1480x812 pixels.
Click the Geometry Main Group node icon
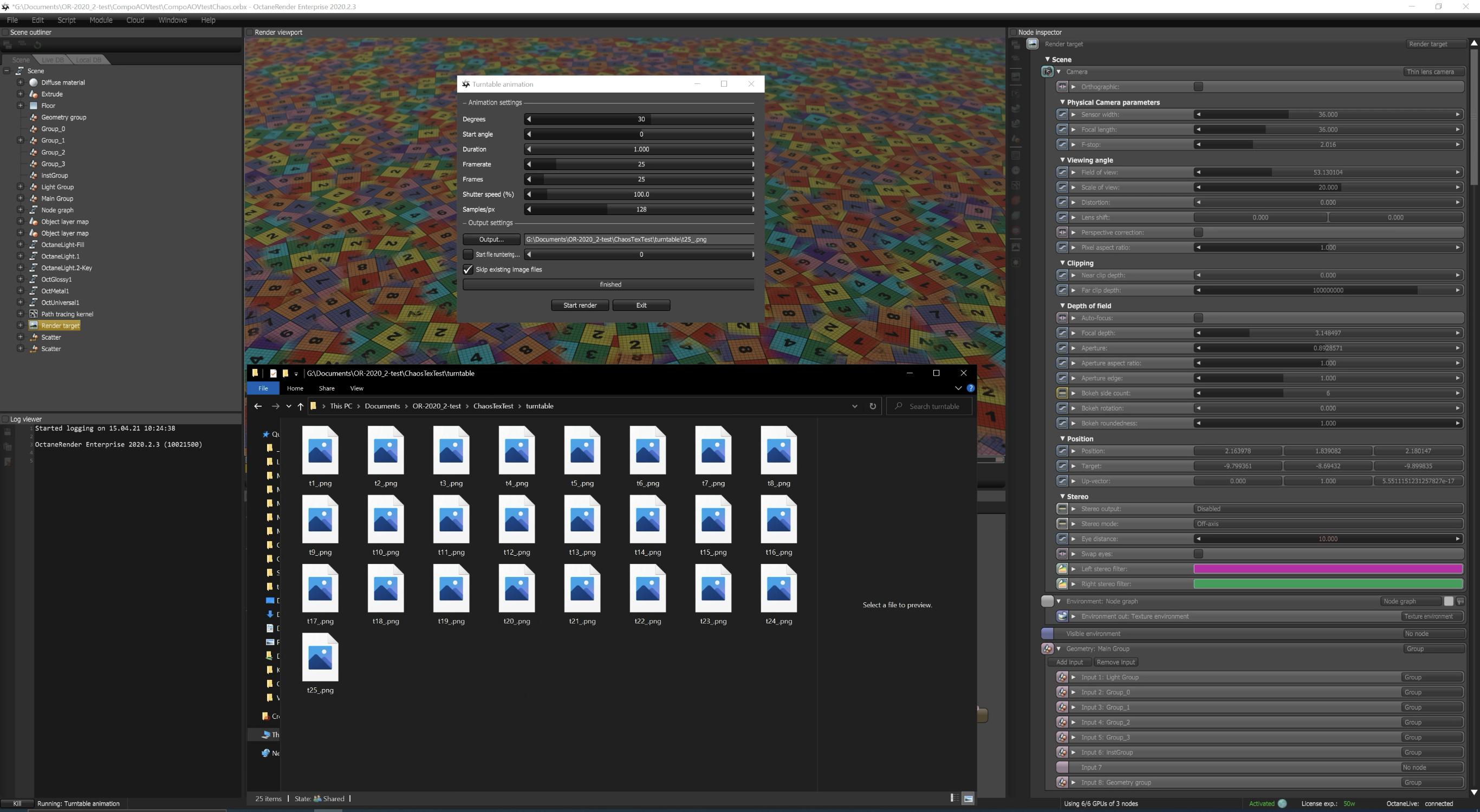(x=1047, y=649)
